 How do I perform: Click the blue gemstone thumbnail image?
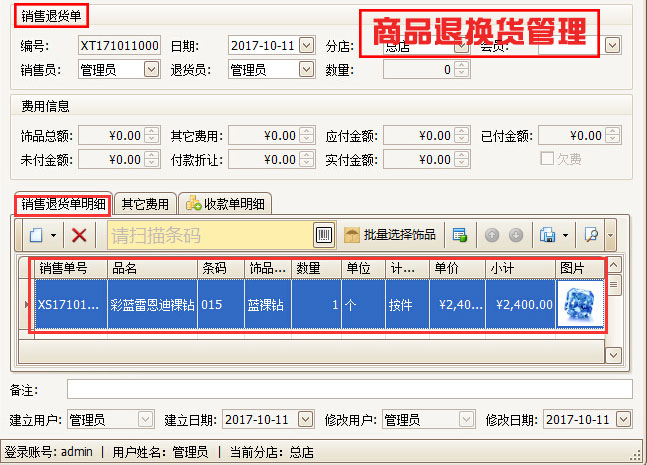click(578, 304)
